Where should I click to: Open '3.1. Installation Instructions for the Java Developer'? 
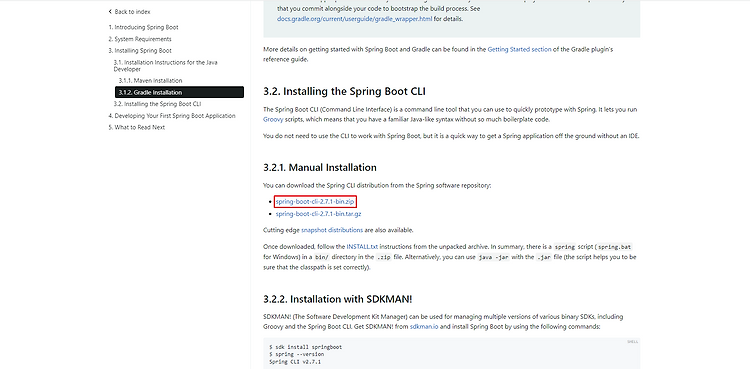coord(165,66)
